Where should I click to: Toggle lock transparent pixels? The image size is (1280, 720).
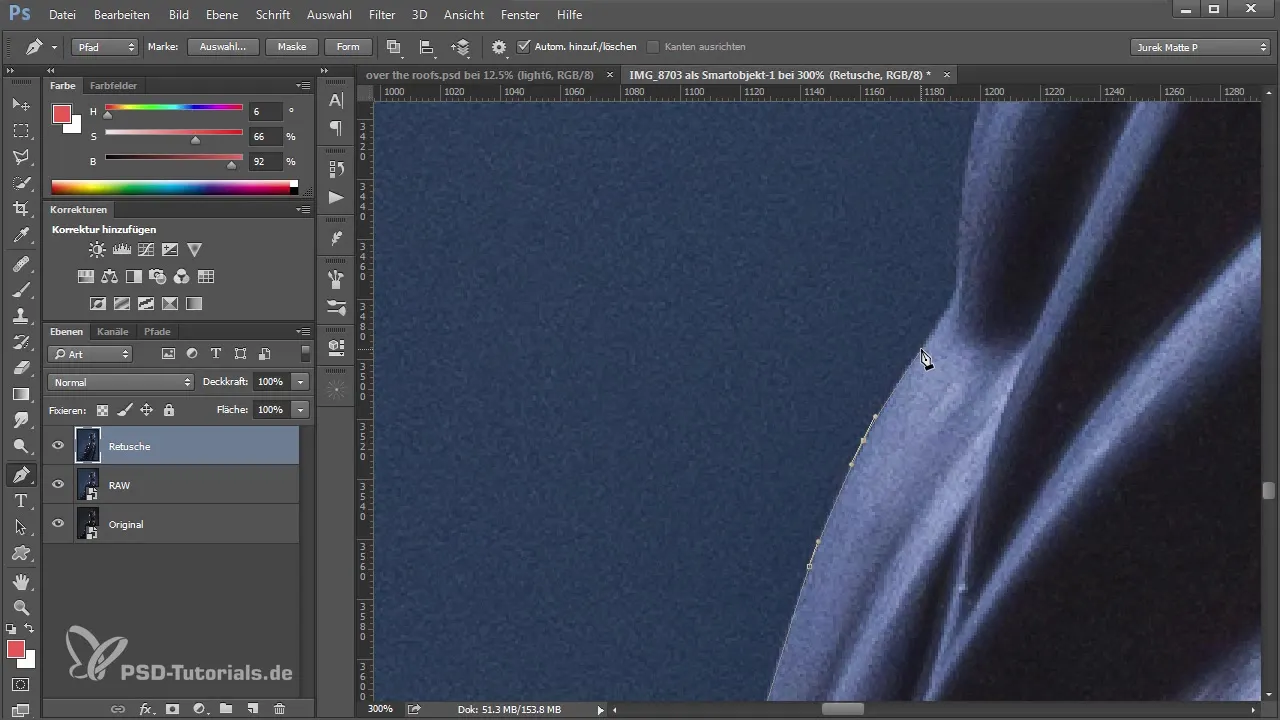[102, 410]
